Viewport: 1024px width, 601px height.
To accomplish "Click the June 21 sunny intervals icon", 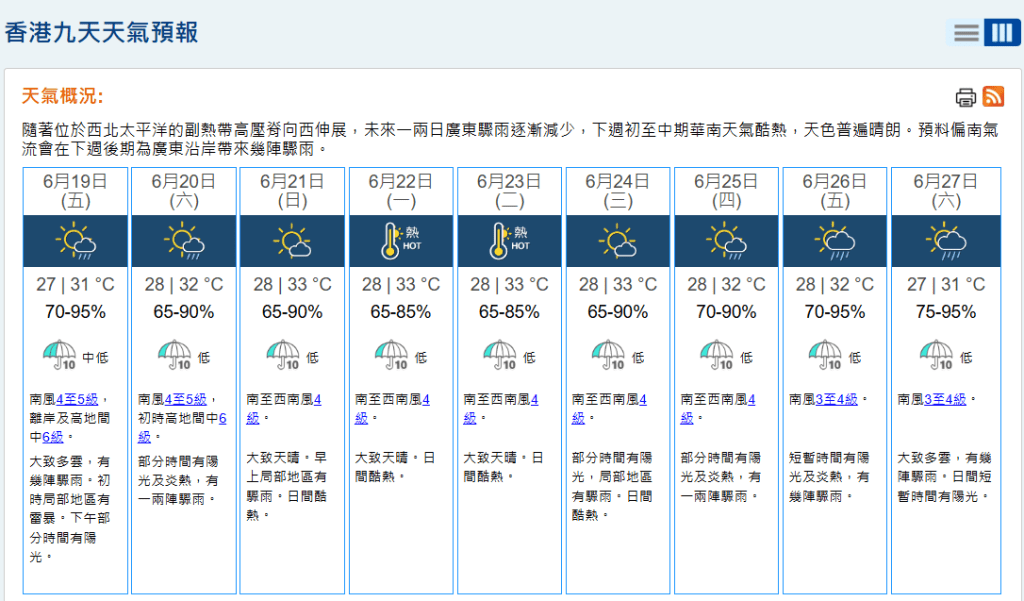I will coord(292,240).
